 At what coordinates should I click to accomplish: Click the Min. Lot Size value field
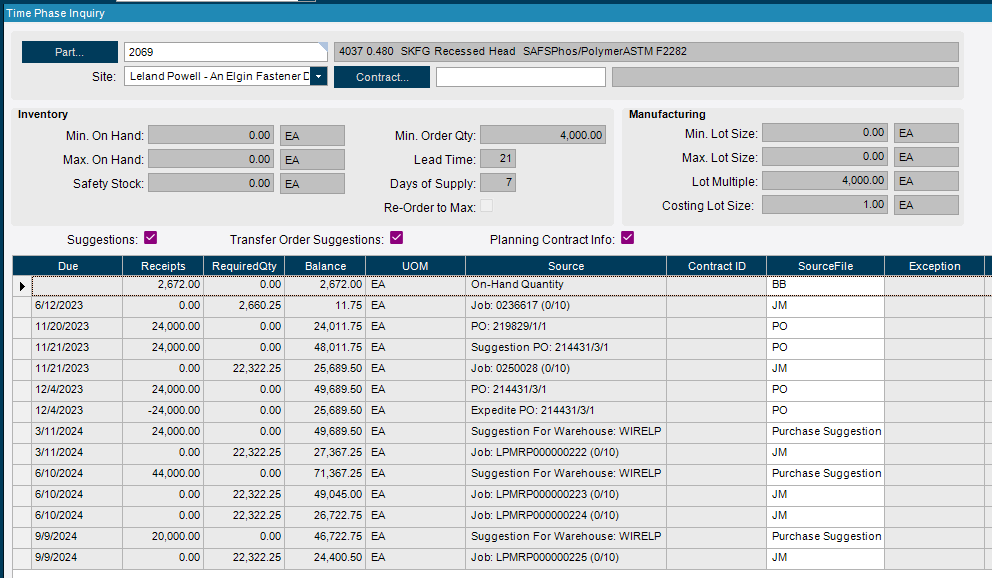click(x=825, y=133)
